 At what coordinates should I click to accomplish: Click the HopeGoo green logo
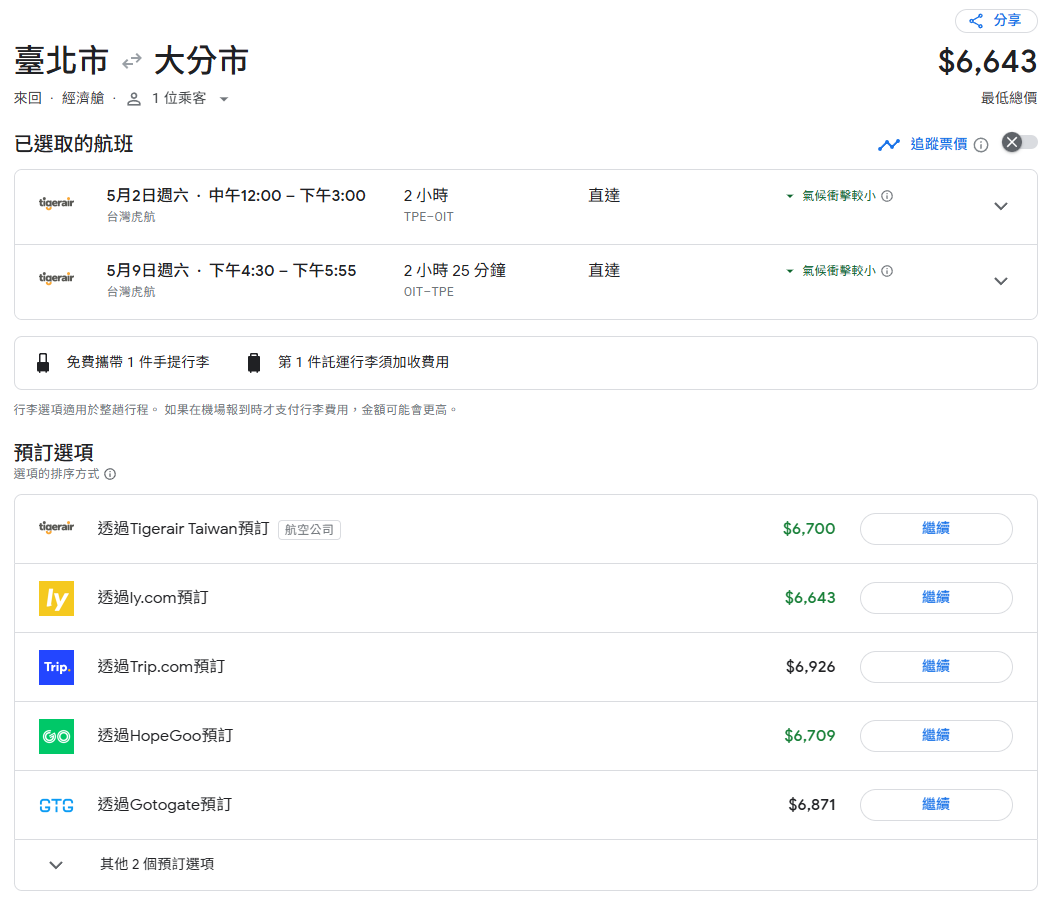(56, 735)
